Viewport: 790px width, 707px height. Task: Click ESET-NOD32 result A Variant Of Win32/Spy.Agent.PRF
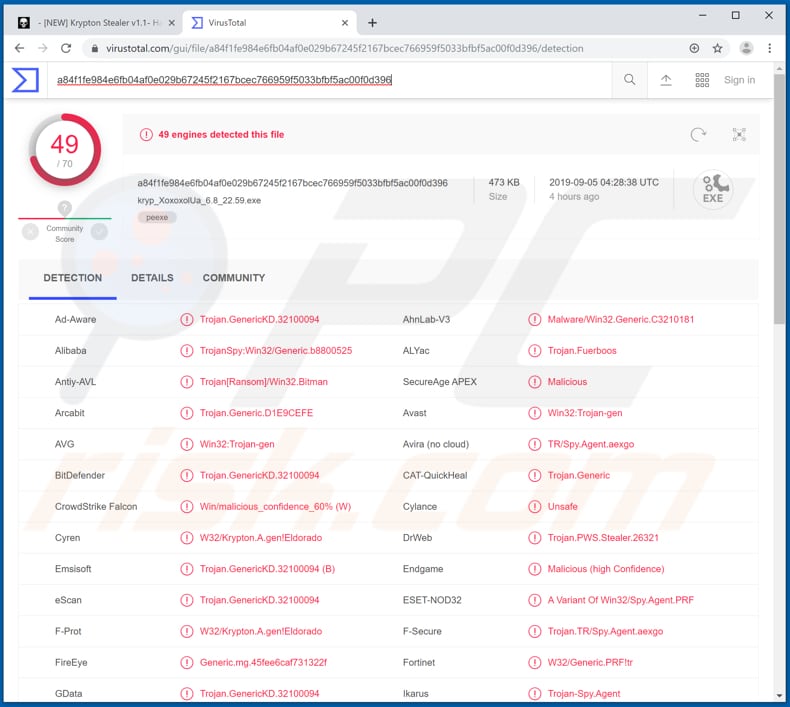pyautogui.click(x=621, y=600)
